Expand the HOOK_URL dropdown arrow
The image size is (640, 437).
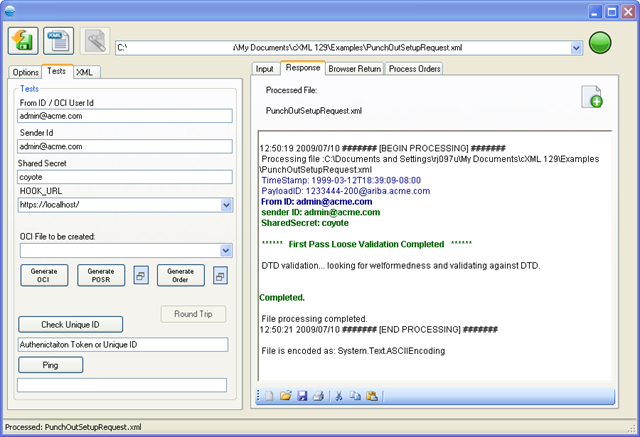(227, 205)
